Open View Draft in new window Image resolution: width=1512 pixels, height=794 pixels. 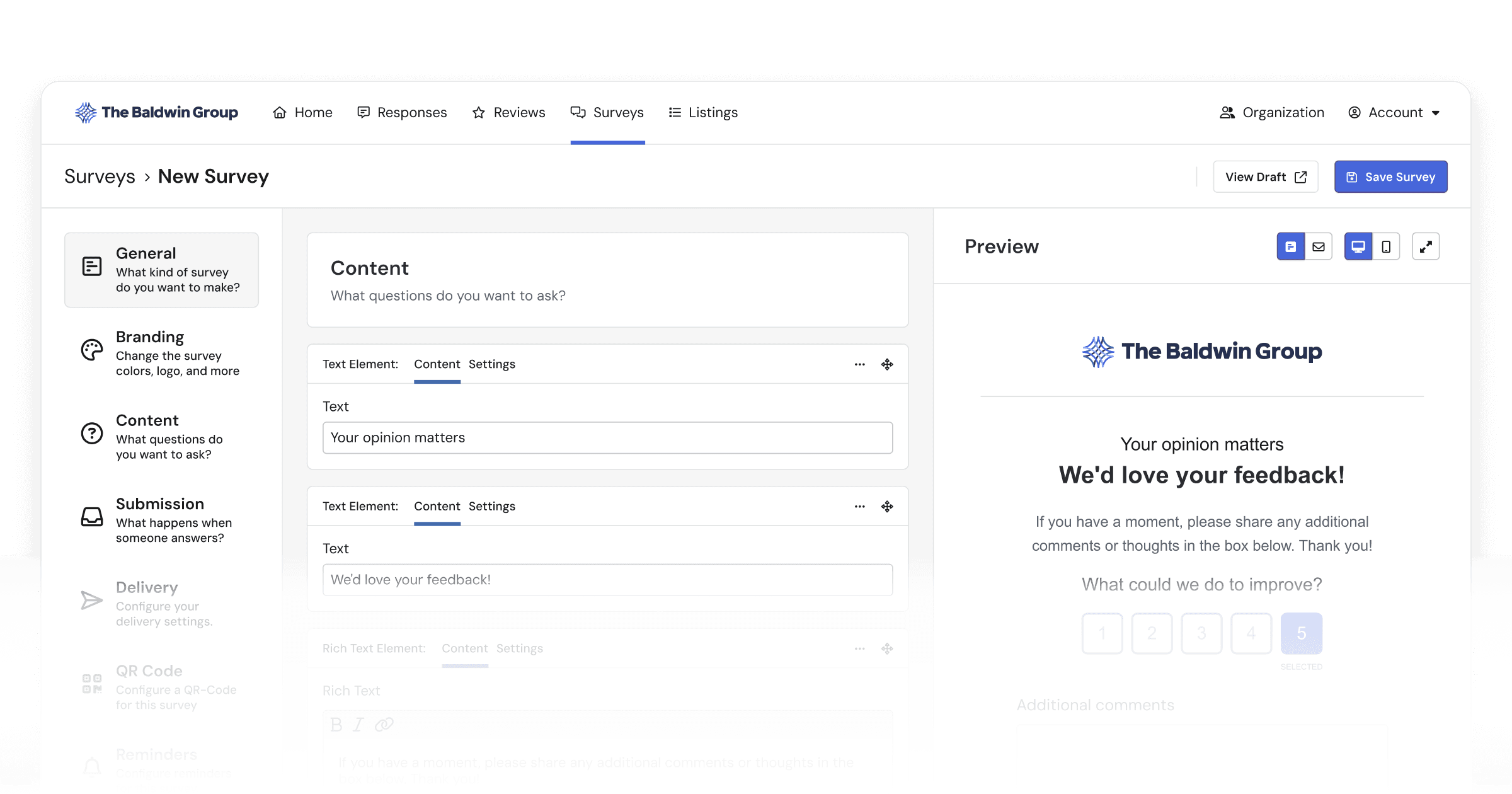pos(1265,177)
